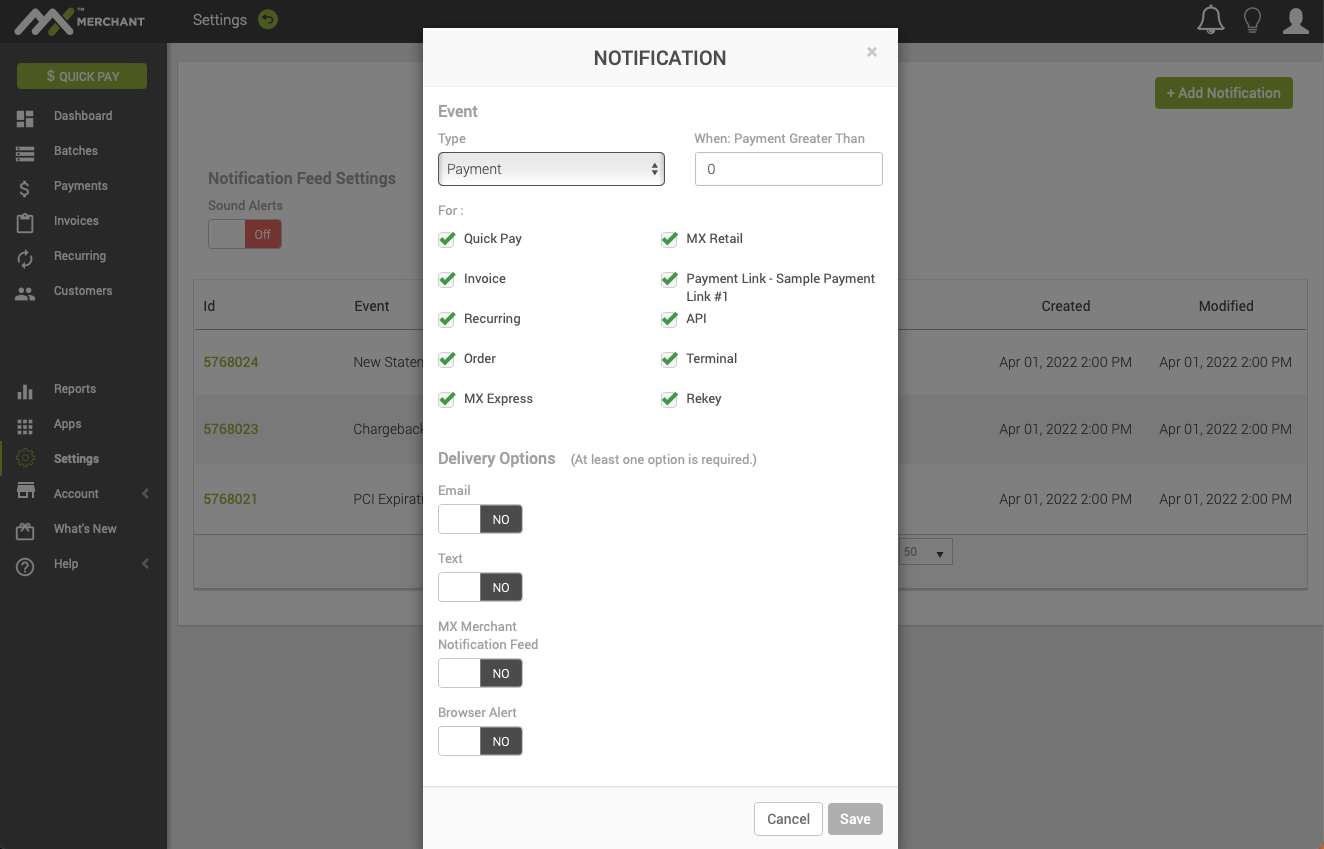Screen dimensions: 1324x849
Task: Open the event Type dropdown showing Payment
Action: (551, 169)
